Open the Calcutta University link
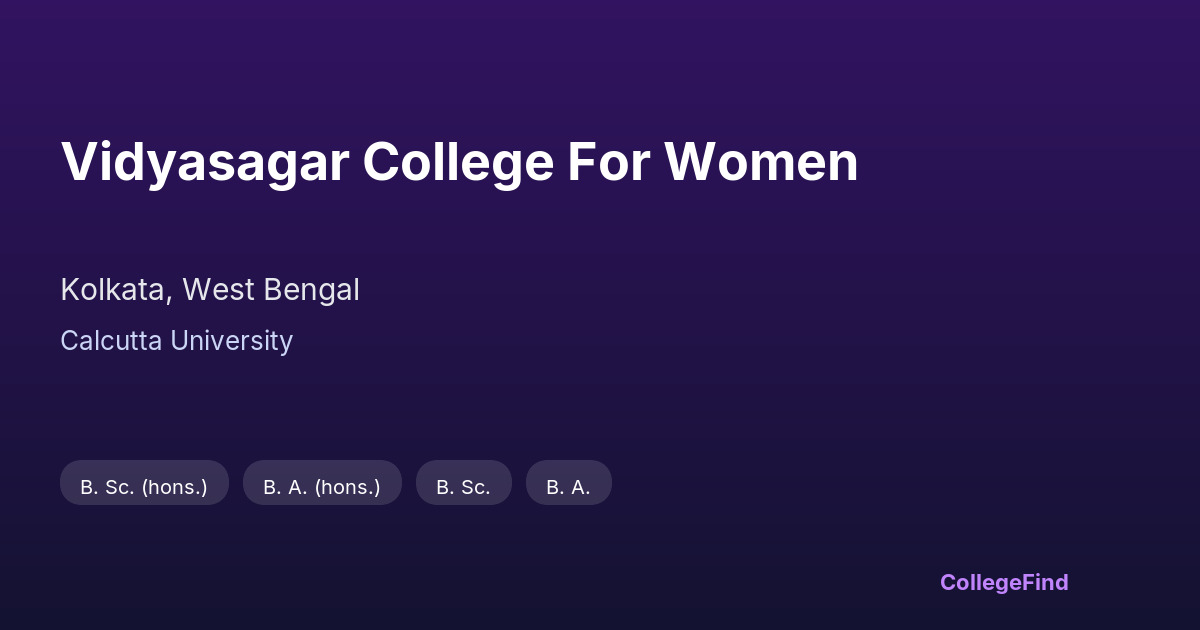1200x630 pixels. [176, 341]
